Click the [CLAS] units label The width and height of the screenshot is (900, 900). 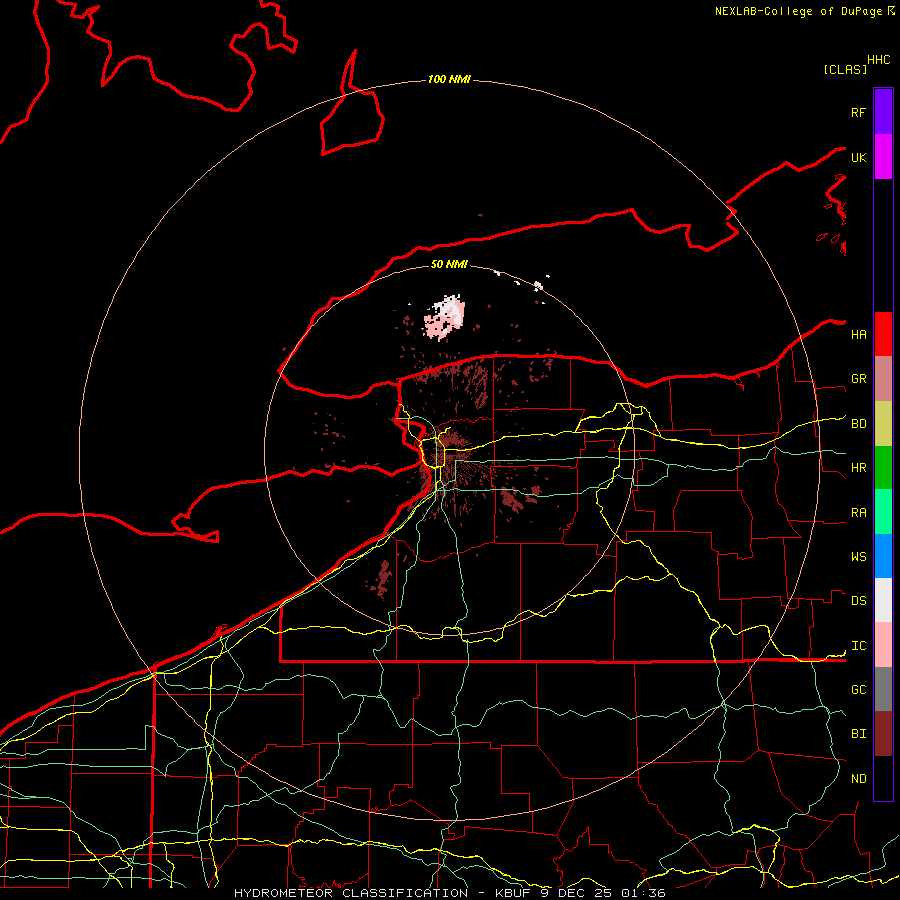(845, 69)
